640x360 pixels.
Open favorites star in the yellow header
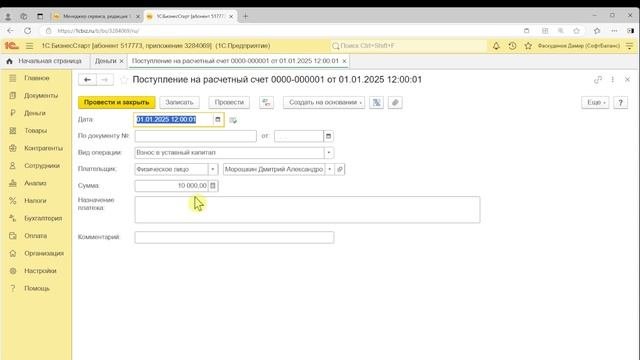[x=528, y=46]
